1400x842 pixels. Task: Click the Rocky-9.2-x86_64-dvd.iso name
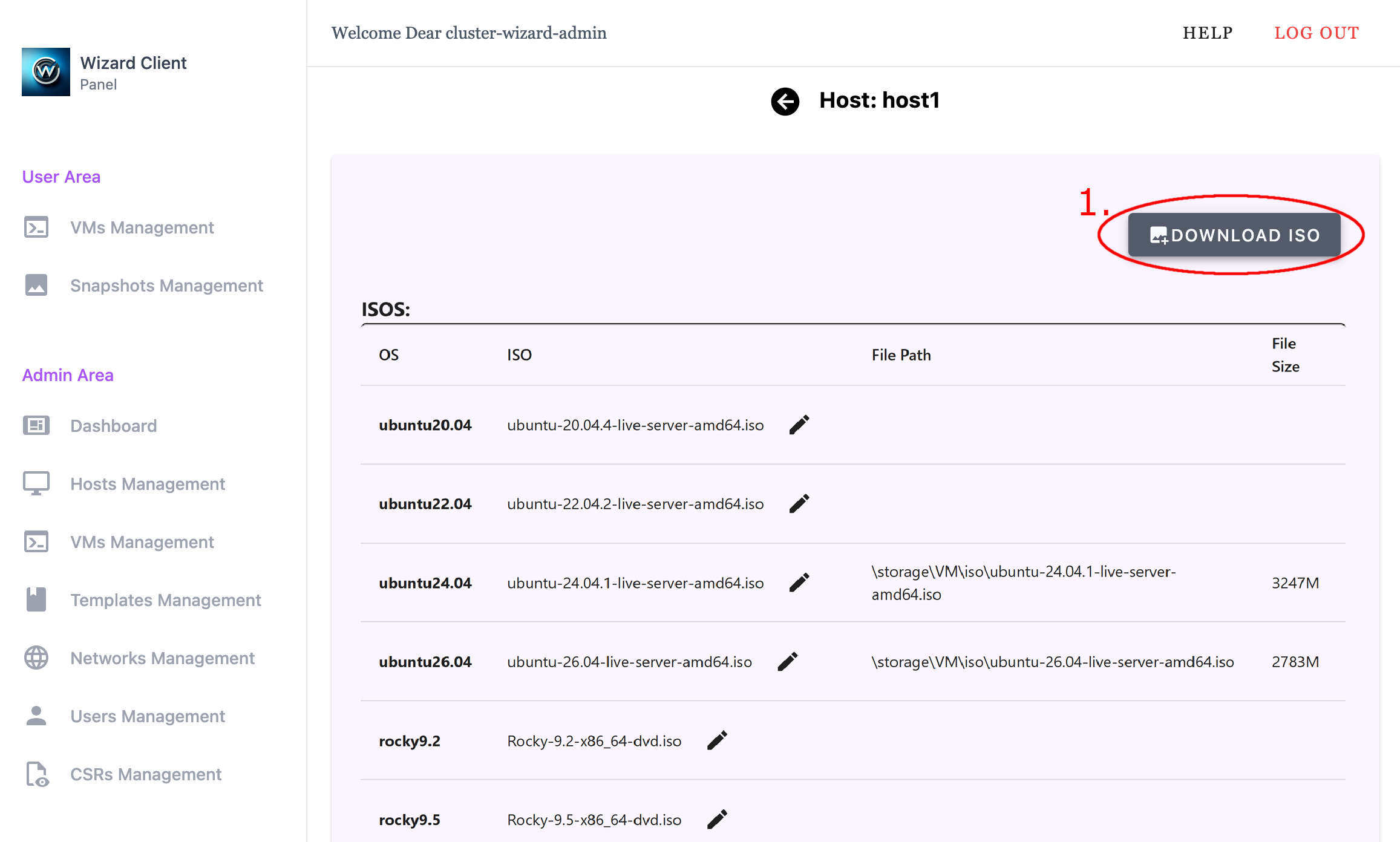pos(594,741)
